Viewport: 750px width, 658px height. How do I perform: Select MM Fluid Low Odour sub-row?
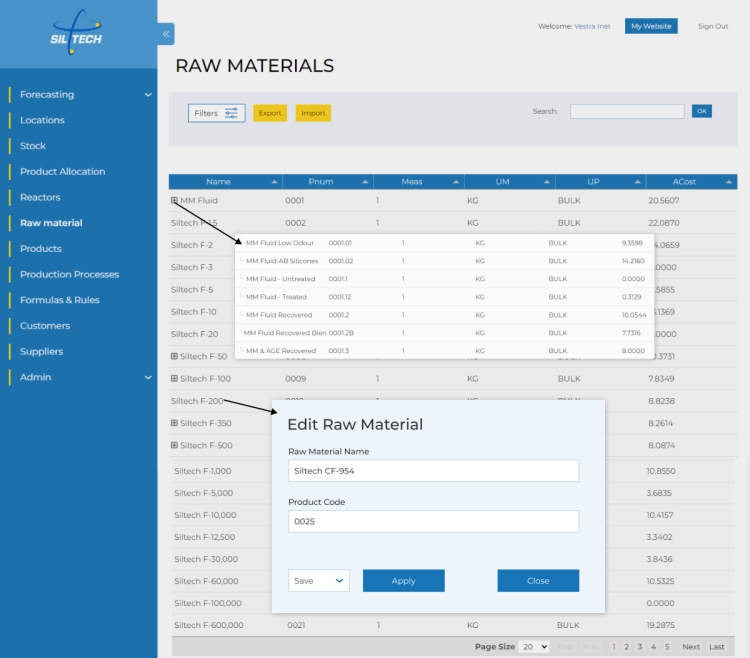click(444, 243)
